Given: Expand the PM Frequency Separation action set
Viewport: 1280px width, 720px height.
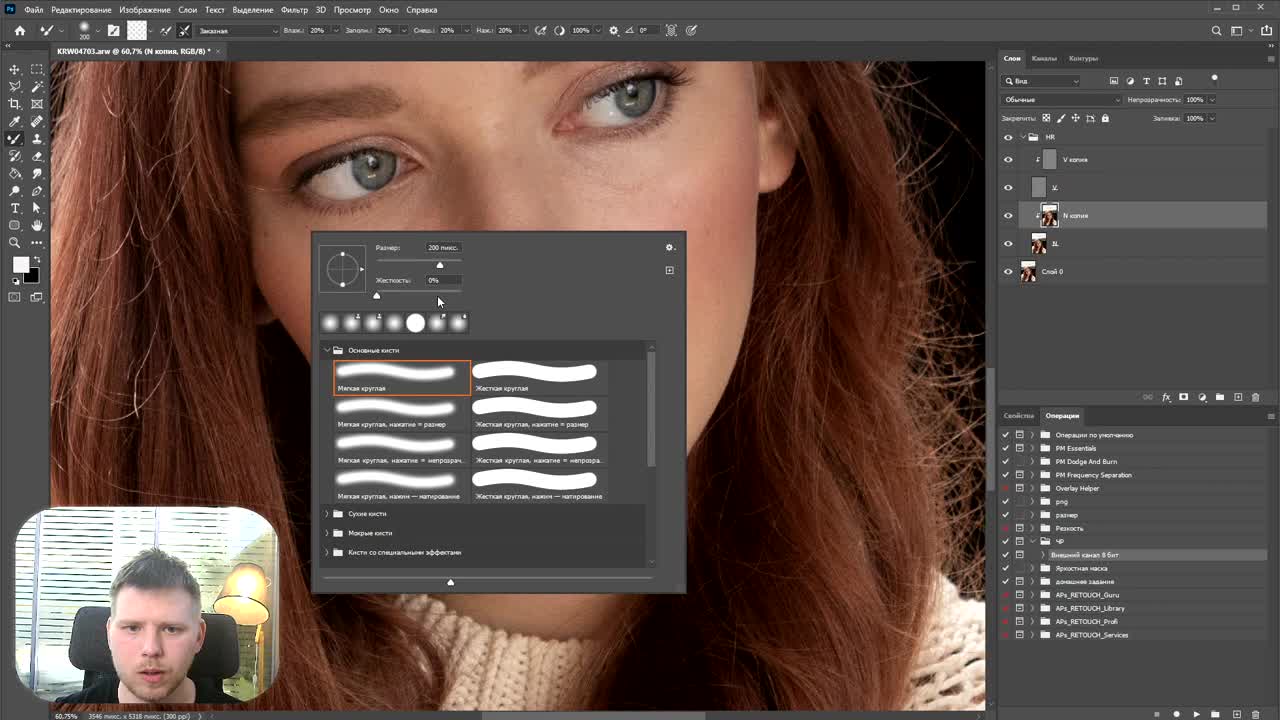Looking at the screenshot, I should pyautogui.click(x=1032, y=475).
